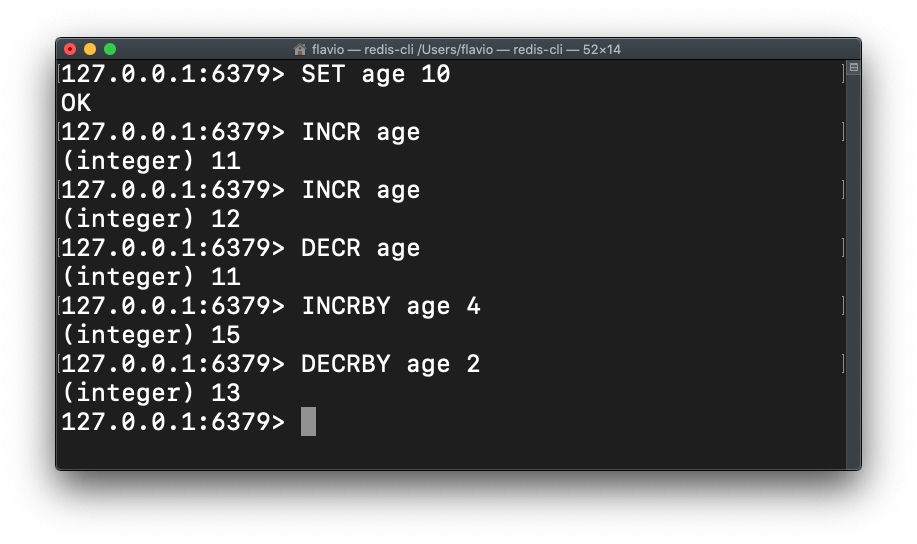
Task: Click the split pane icon above scrollbar
Action: (x=853, y=68)
